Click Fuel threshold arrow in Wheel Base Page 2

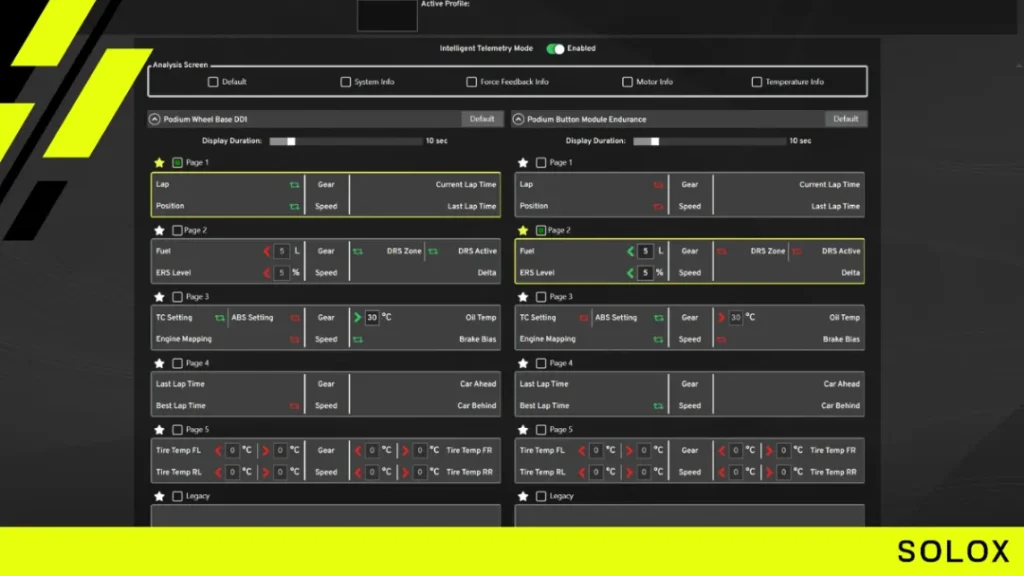pyautogui.click(x=266, y=251)
